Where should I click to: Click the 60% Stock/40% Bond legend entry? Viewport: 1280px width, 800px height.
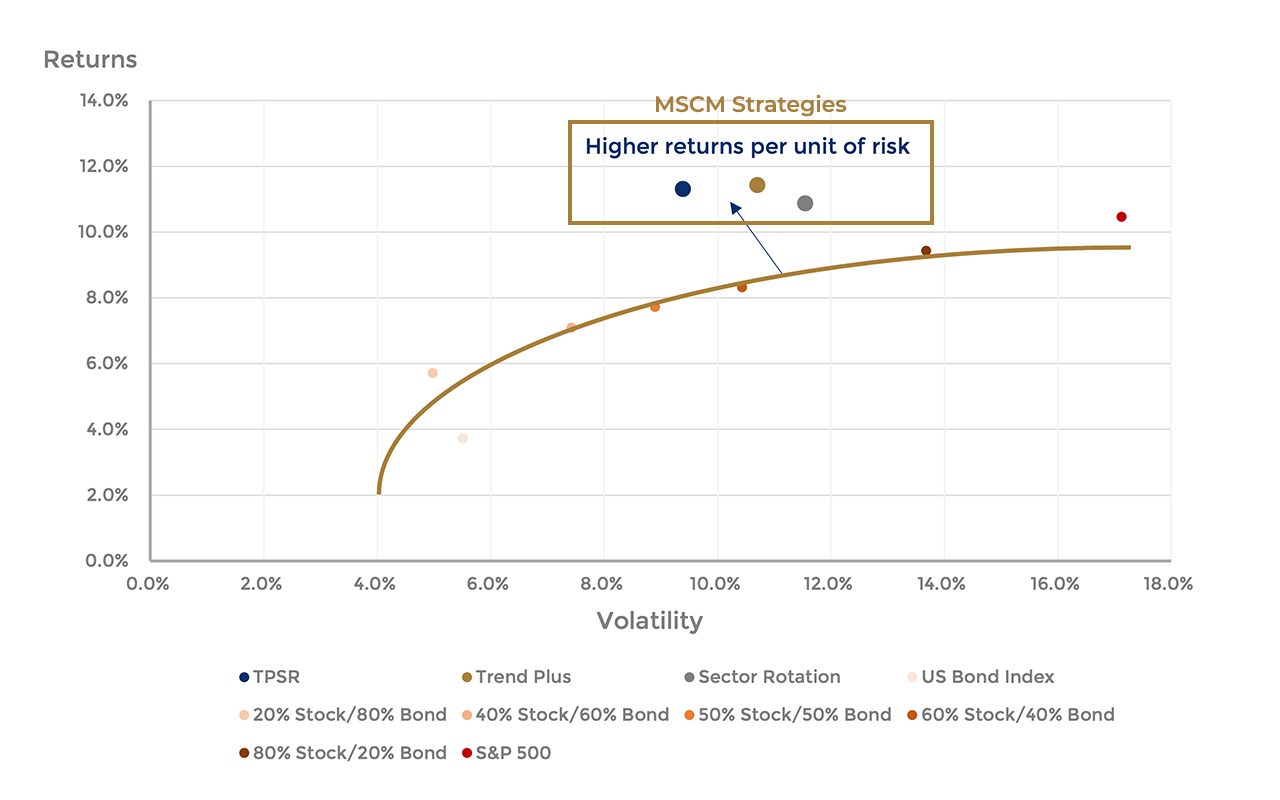tap(1010, 715)
